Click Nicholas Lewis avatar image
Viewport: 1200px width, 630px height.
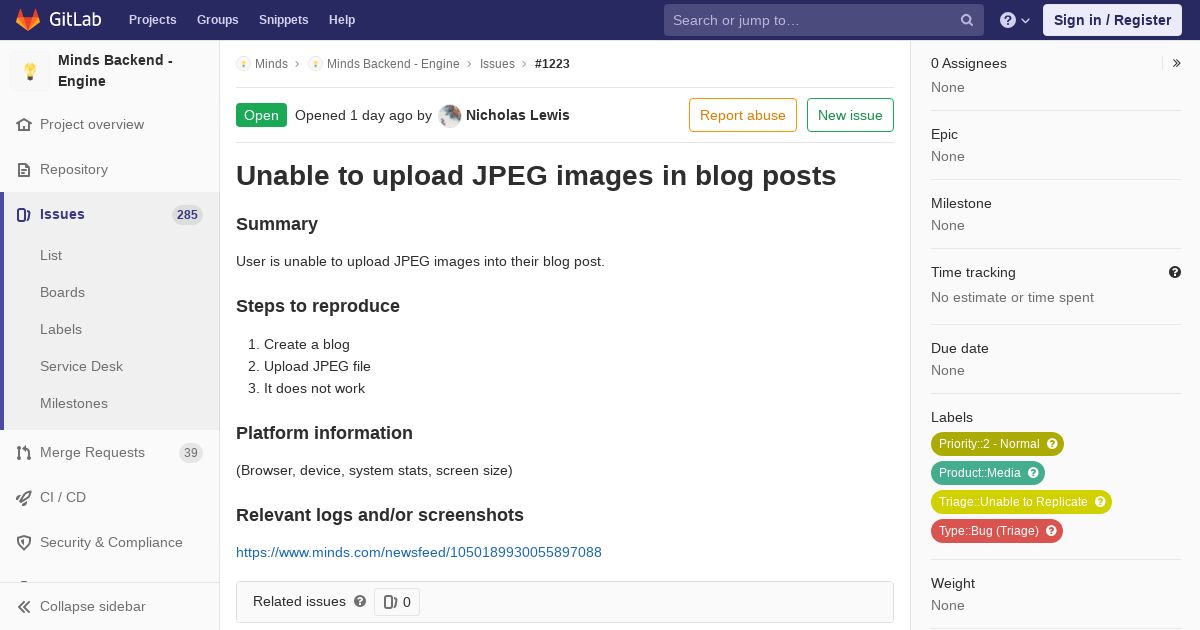click(x=450, y=116)
